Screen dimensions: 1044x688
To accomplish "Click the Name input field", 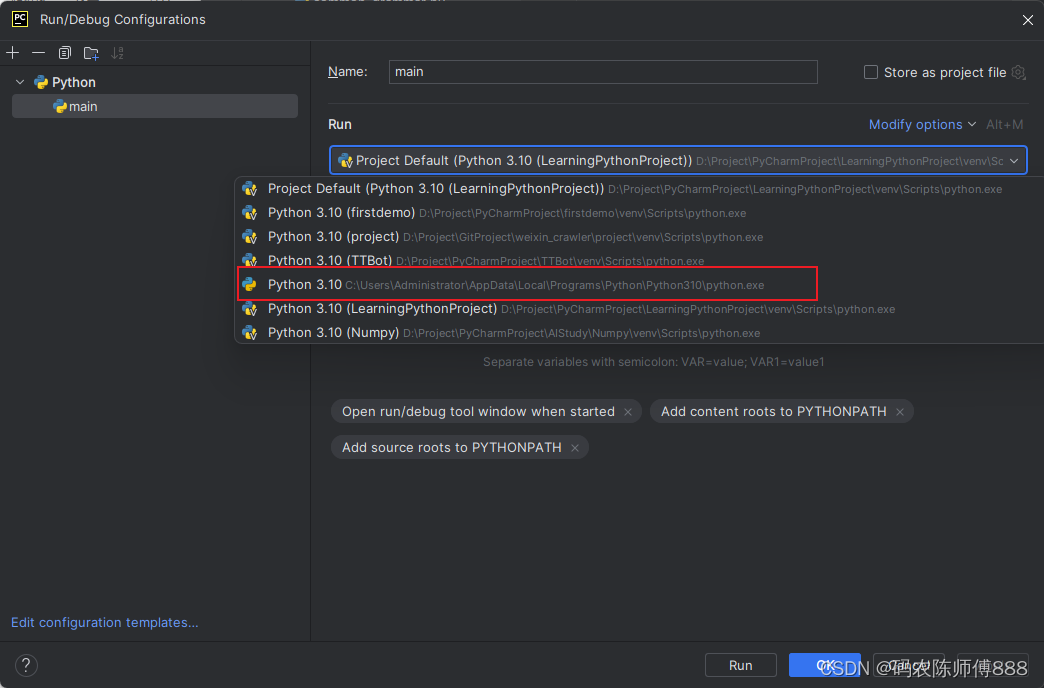I will point(603,72).
